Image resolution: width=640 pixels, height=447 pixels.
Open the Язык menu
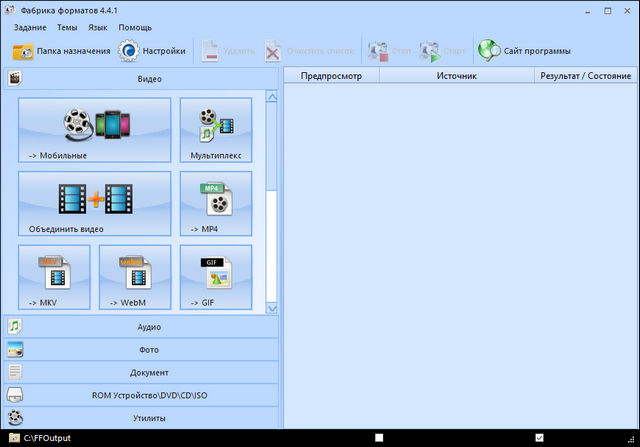pos(98,27)
